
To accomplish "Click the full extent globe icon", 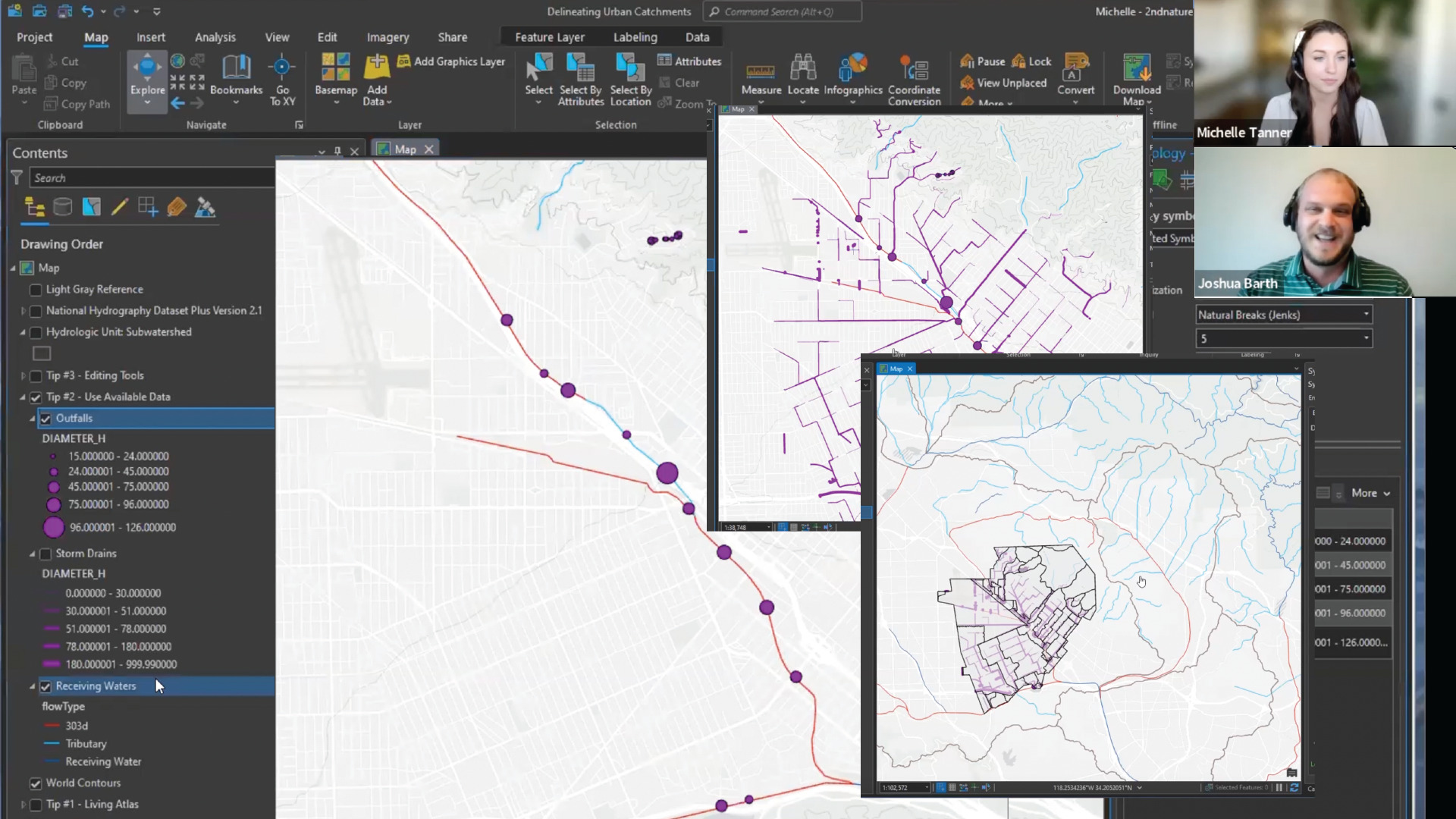I will point(177,61).
